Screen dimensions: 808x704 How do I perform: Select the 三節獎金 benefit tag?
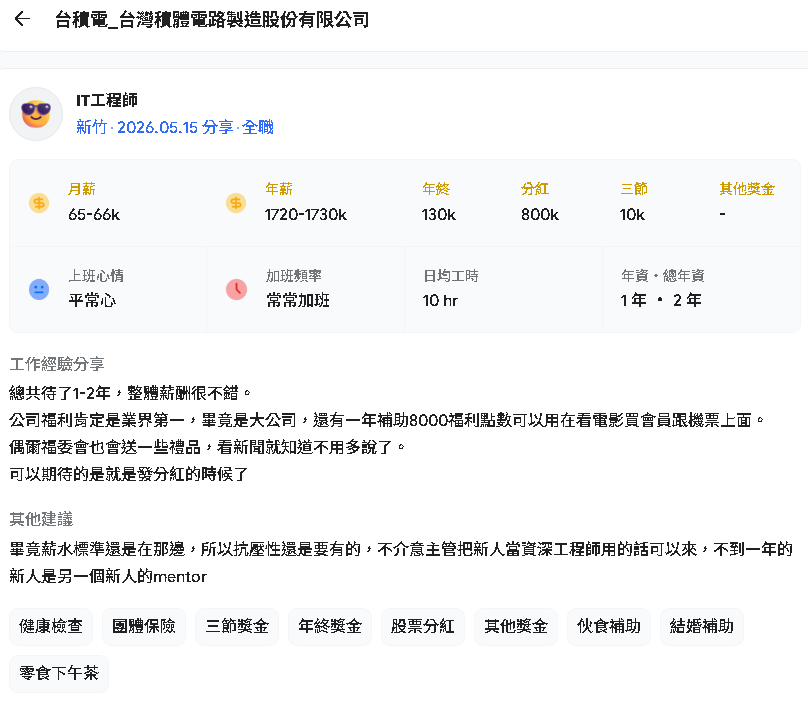point(237,627)
